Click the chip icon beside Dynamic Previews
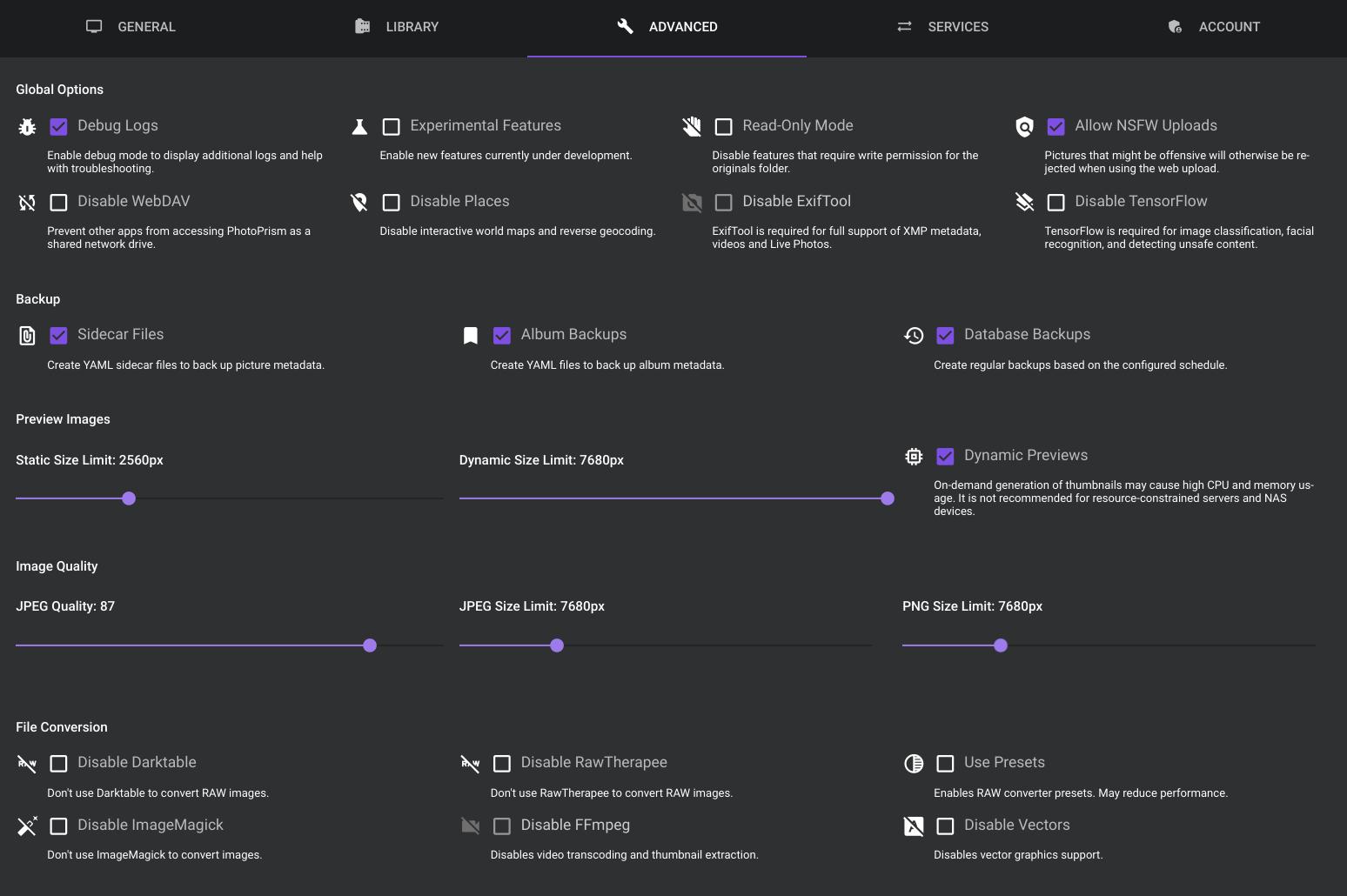 tap(914, 457)
